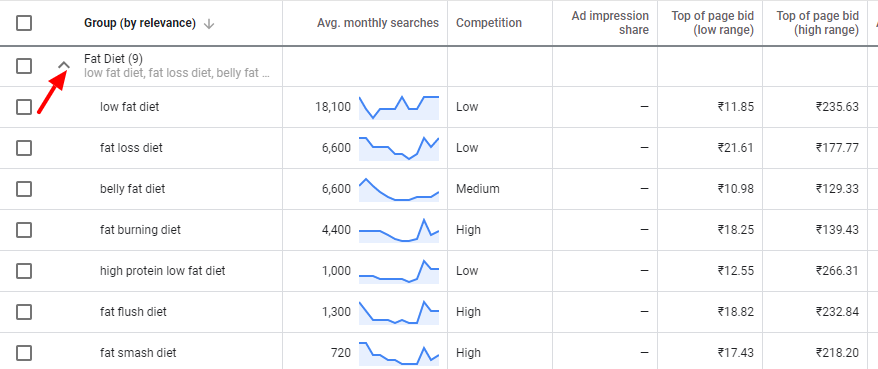Collapse the Fat Diet group chevron

coord(64,66)
